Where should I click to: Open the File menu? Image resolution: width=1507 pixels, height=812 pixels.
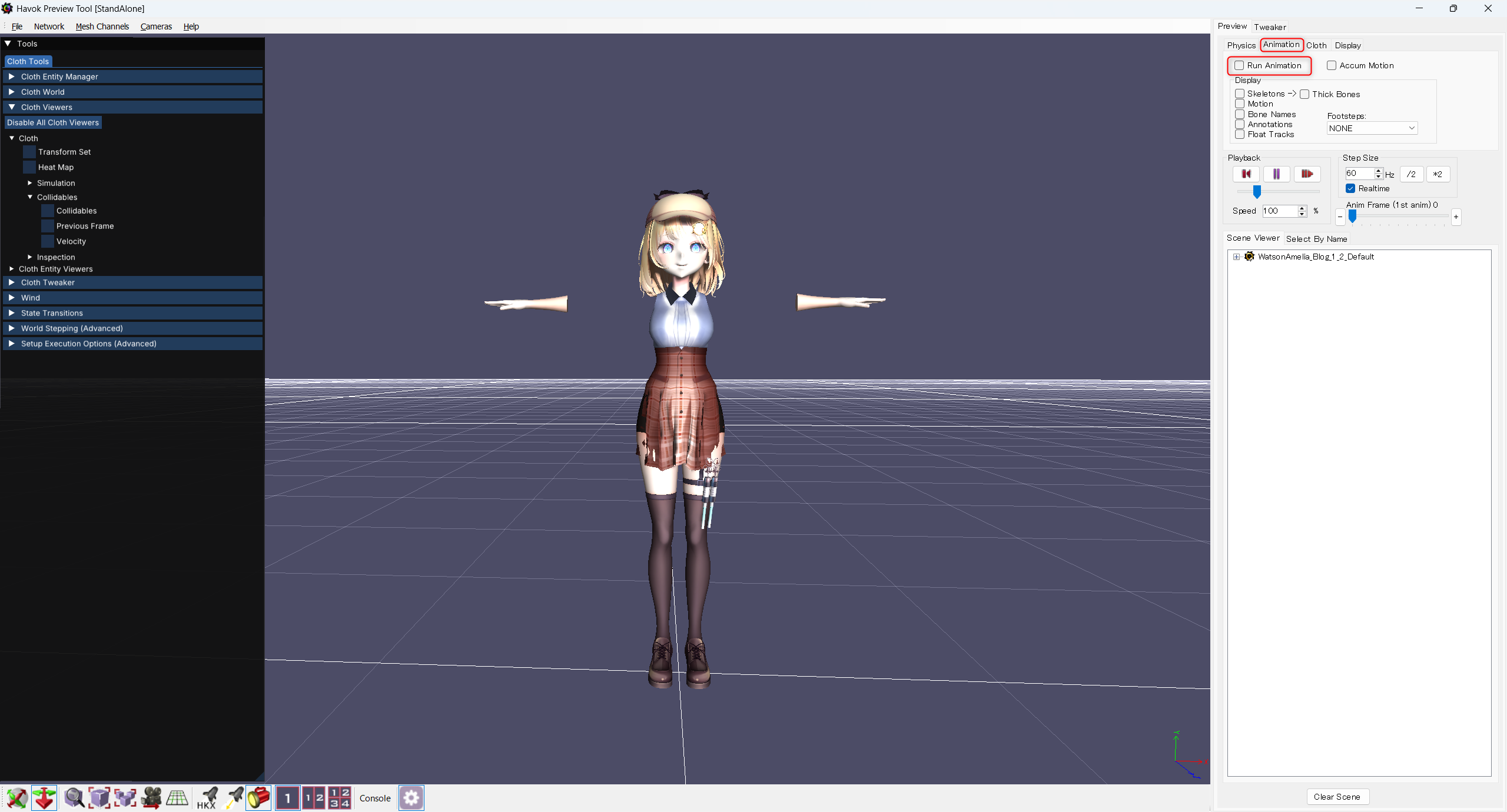click(x=17, y=26)
